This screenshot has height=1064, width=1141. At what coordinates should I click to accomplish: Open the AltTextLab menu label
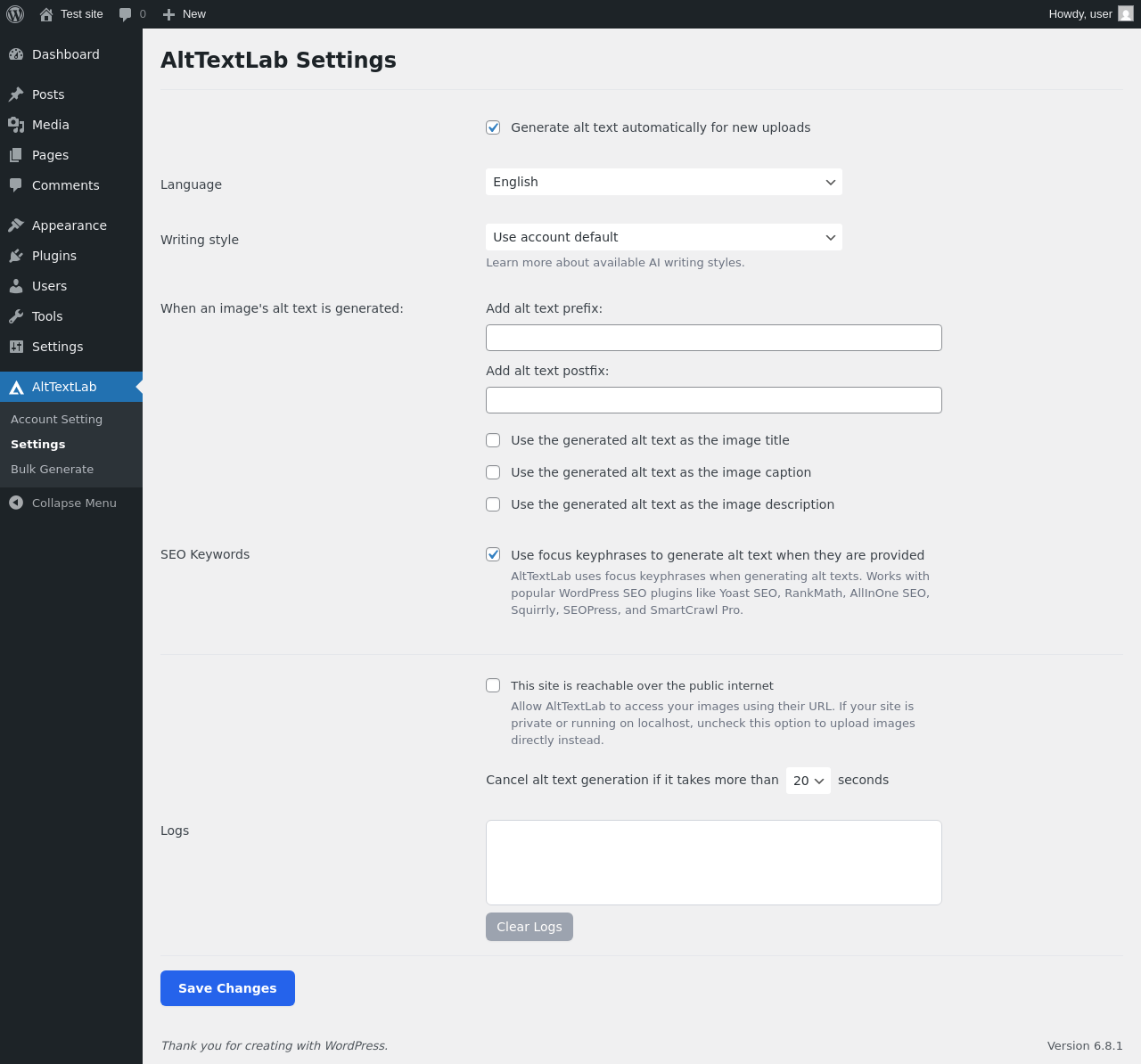click(64, 387)
